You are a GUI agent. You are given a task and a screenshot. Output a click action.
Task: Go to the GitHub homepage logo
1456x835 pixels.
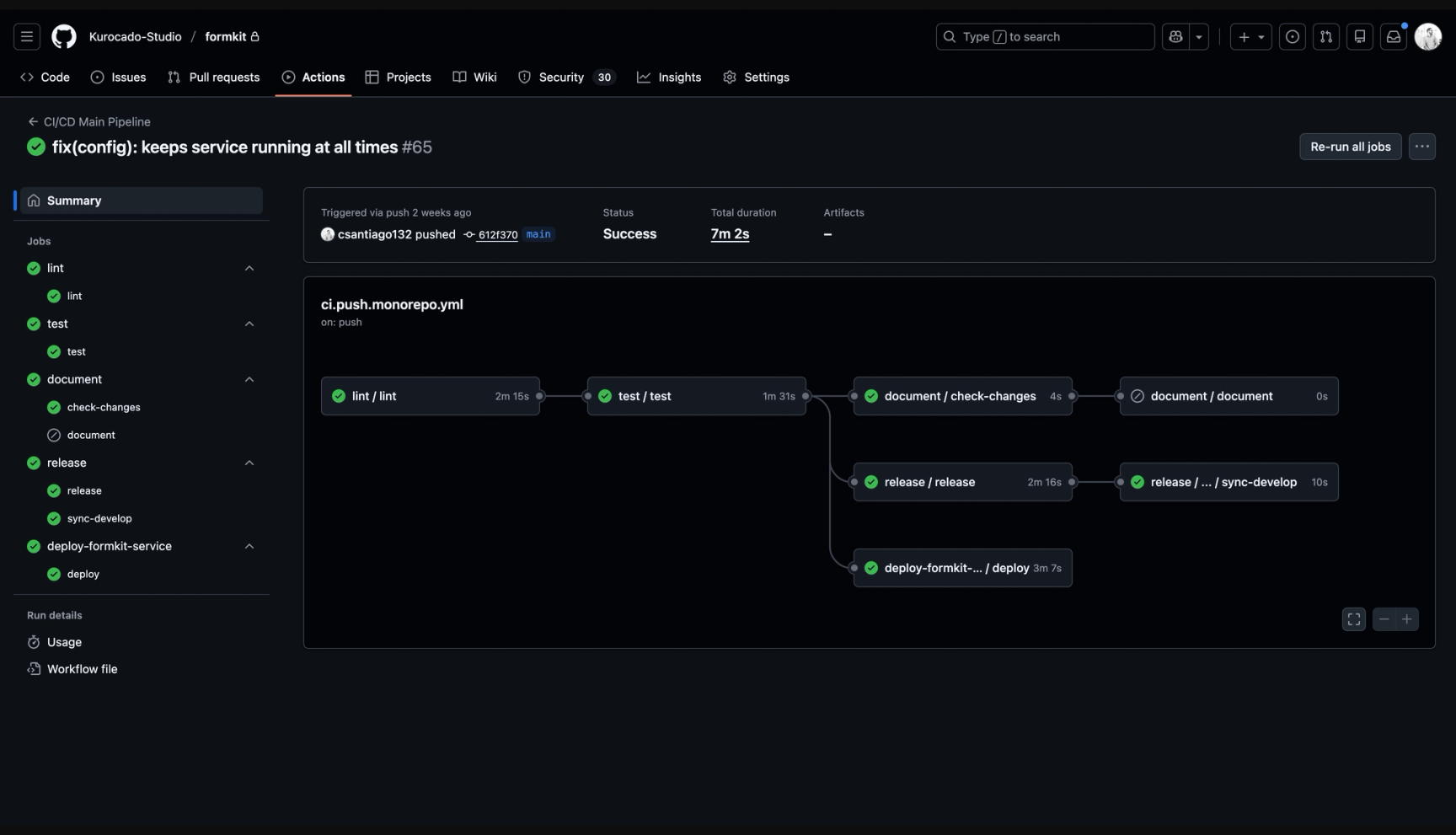tap(64, 37)
